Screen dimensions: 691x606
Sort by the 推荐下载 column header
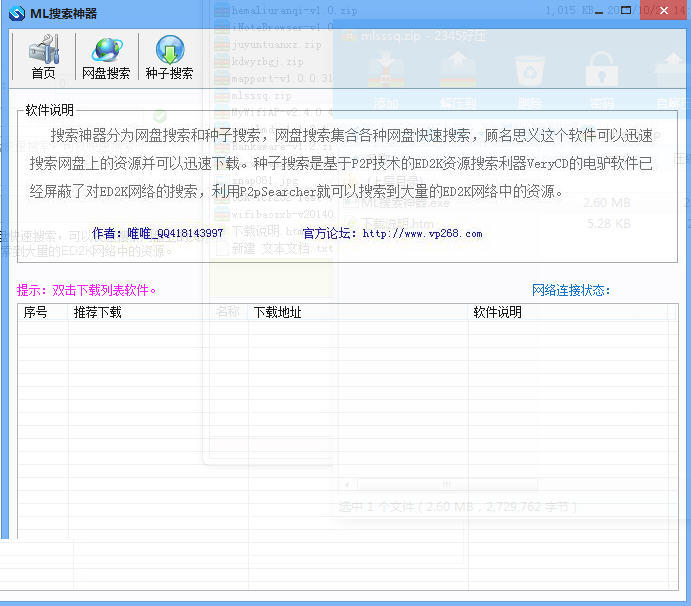(97, 313)
